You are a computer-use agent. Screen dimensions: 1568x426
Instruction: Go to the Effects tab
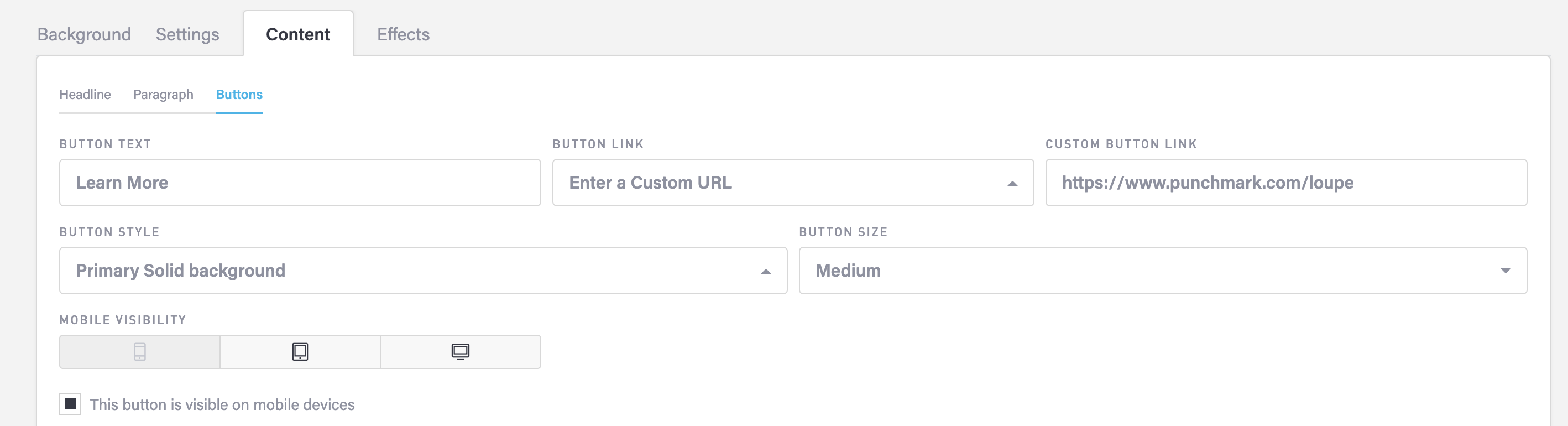point(403,34)
